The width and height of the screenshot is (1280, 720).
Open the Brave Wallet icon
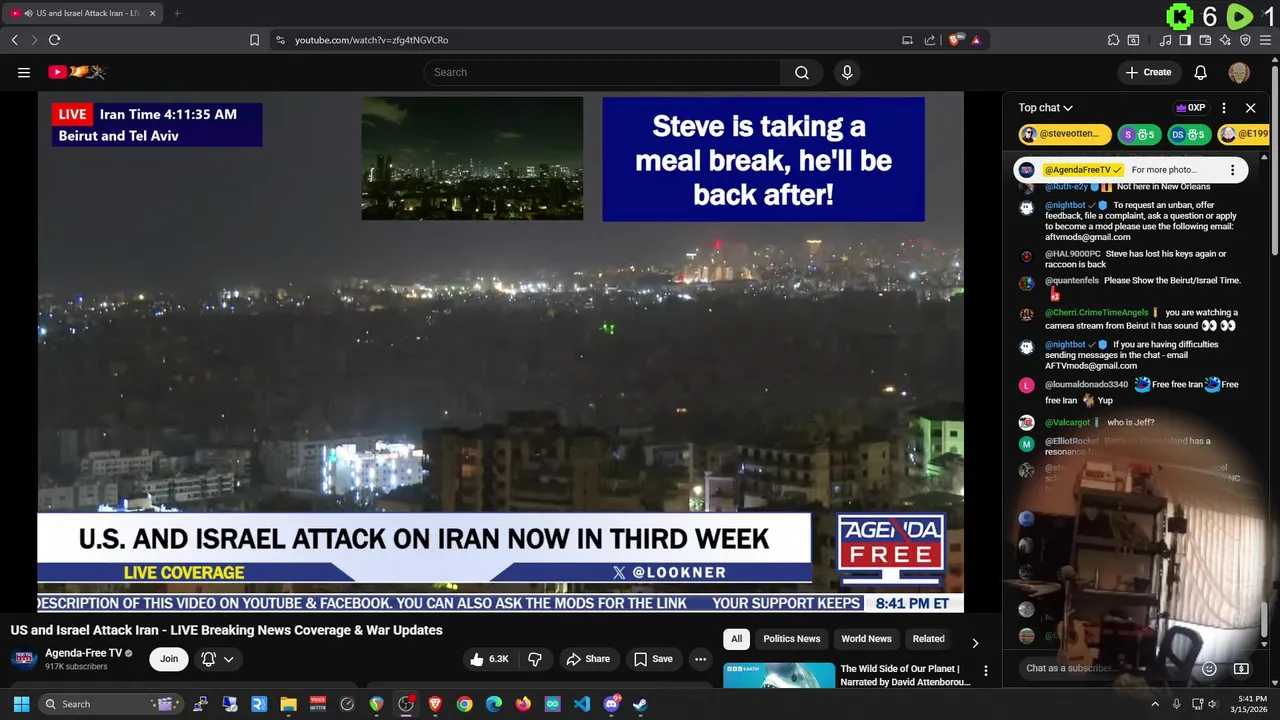1205,40
